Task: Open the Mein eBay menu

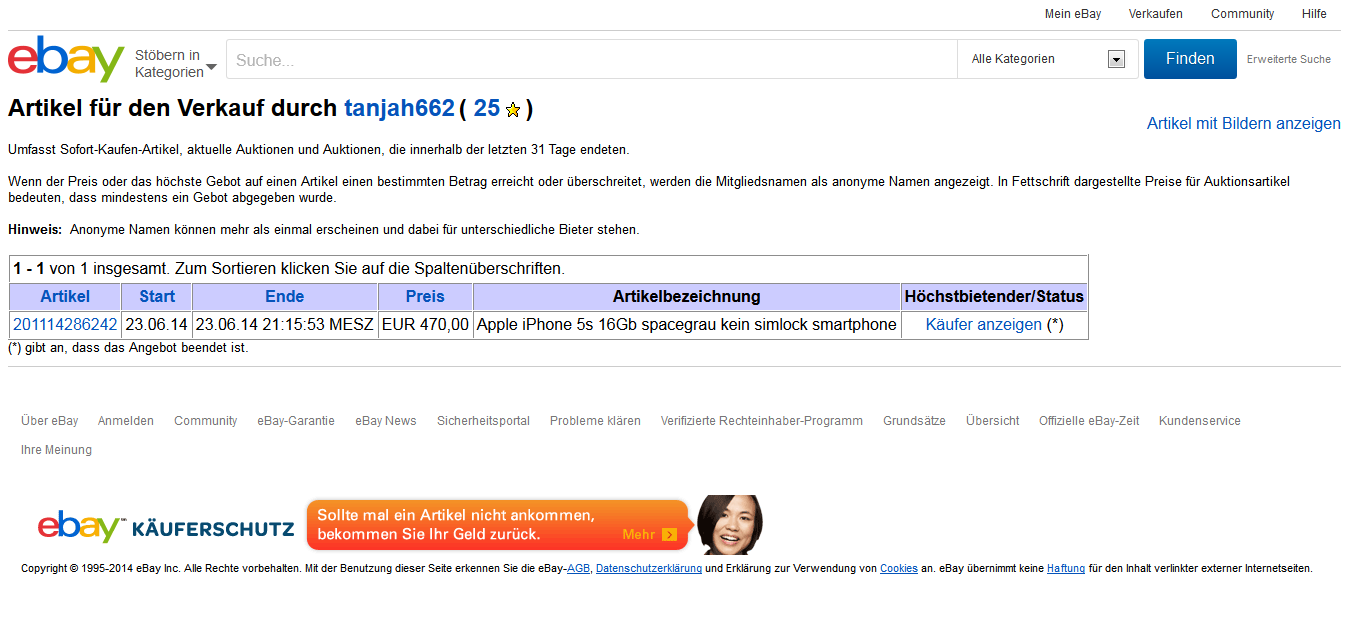Action: pyautogui.click(x=1073, y=14)
